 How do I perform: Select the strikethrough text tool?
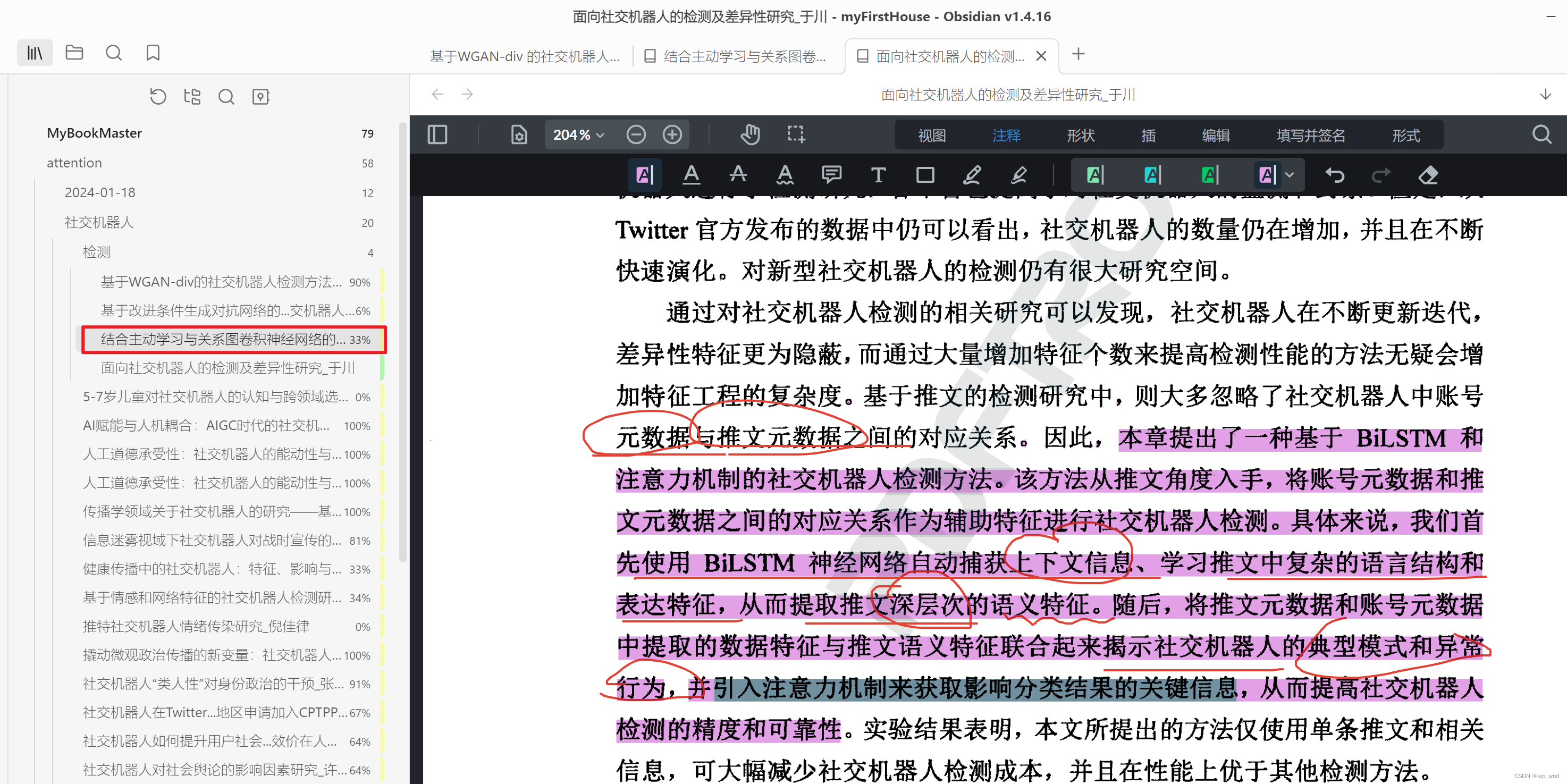click(x=738, y=175)
